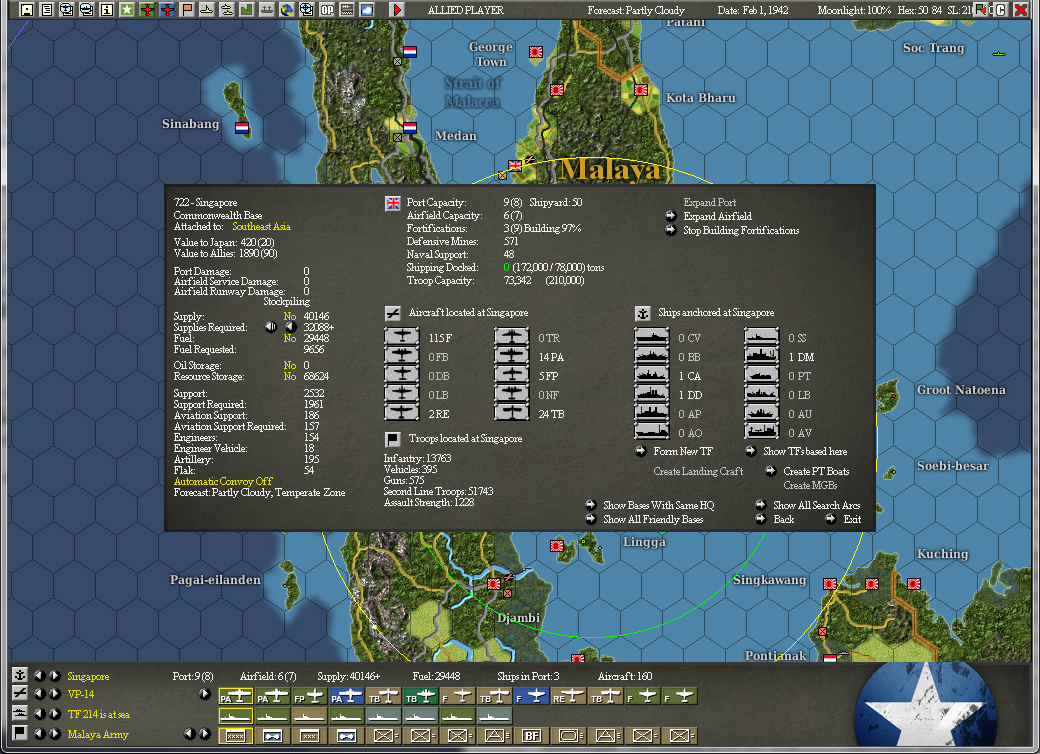Open the Singapore link in bottom bar

pos(88,676)
